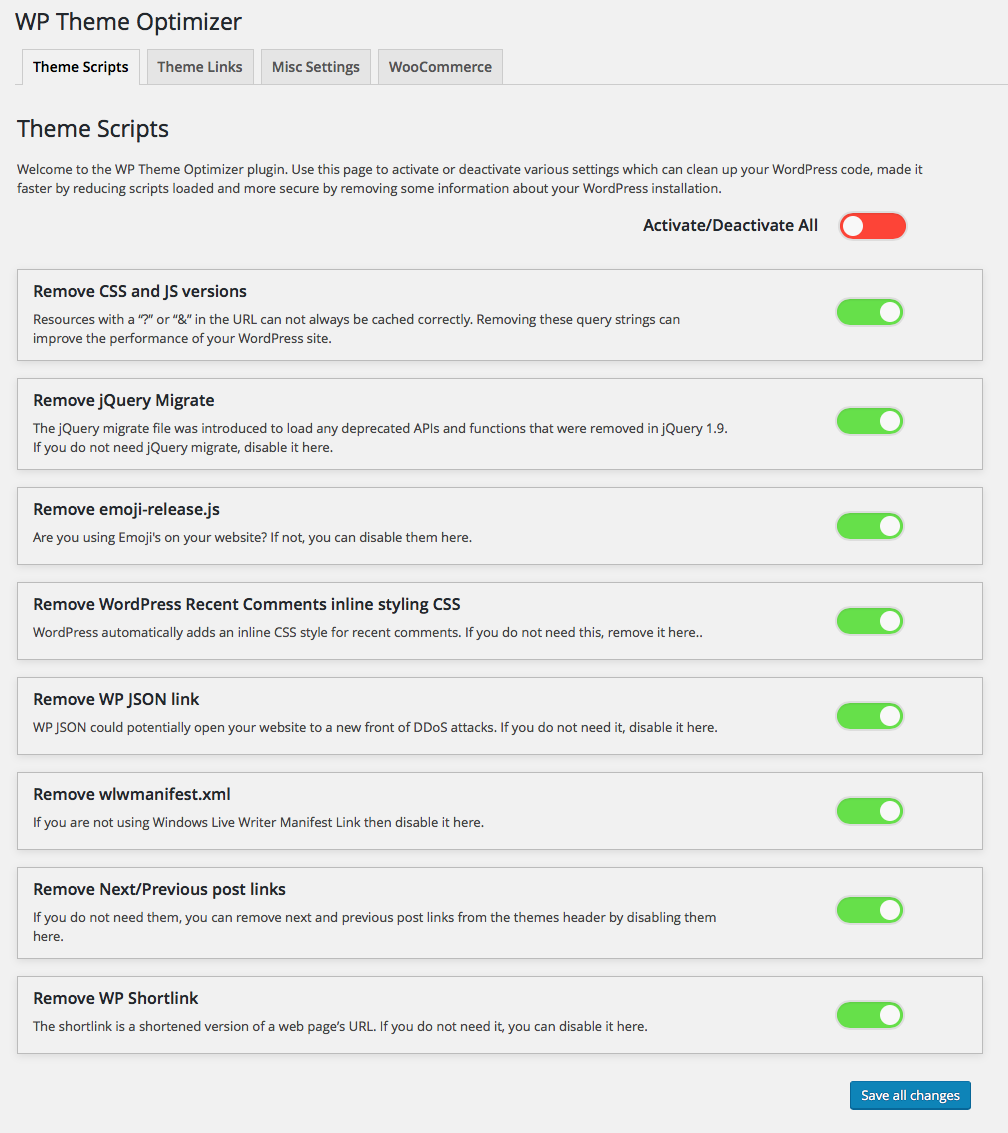1008x1133 pixels.
Task: Select the Theme Scripts tab
Action: pos(81,67)
